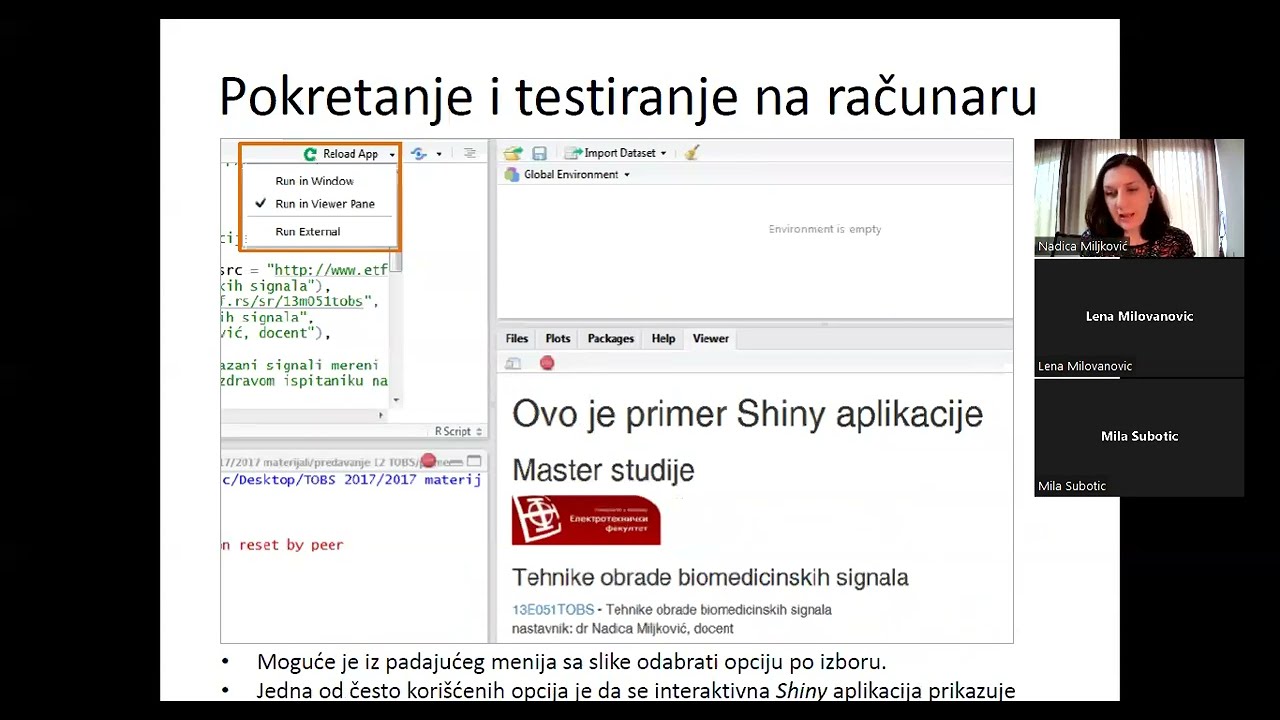
Task: Click the f.rs/sr/13m051tobs link in code
Action: [x=294, y=301]
